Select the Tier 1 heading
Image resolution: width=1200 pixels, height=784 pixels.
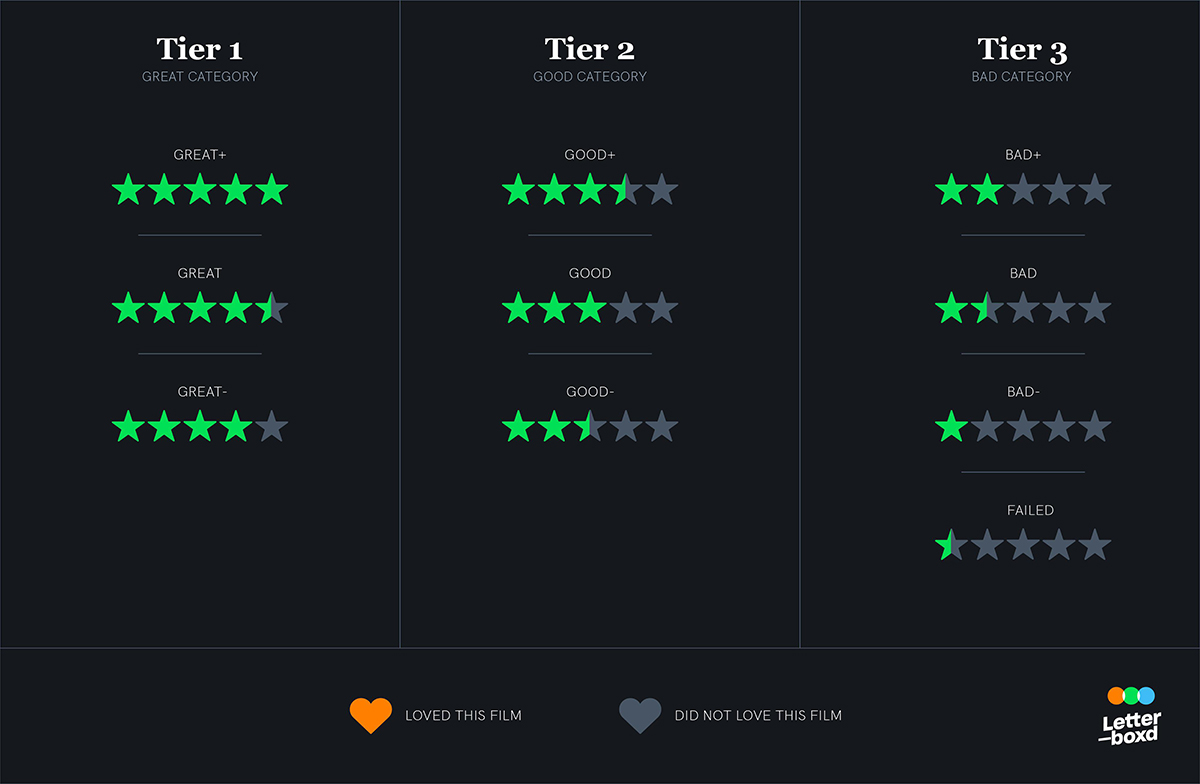[200, 49]
